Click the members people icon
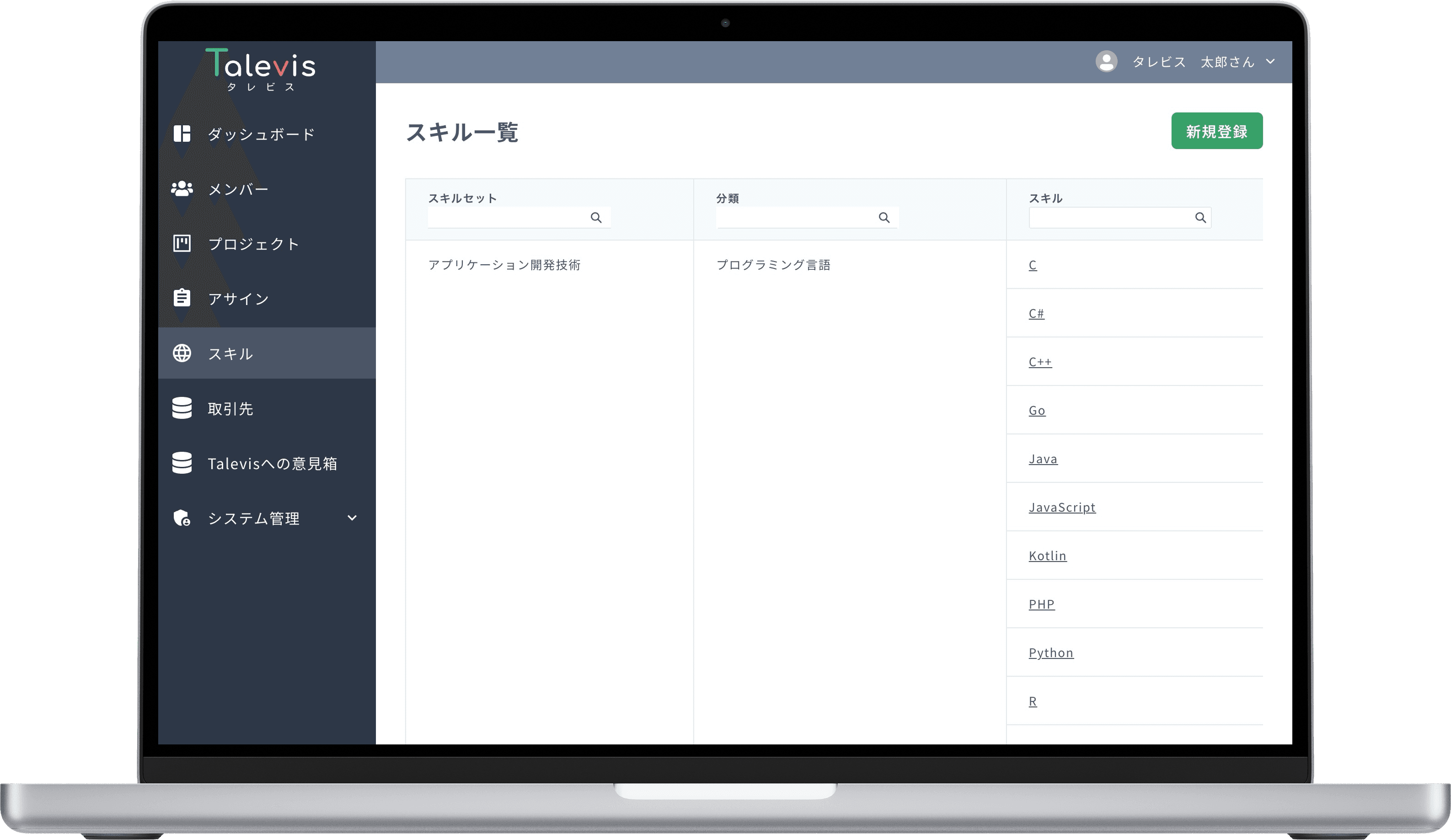1451x840 pixels. pos(182,188)
